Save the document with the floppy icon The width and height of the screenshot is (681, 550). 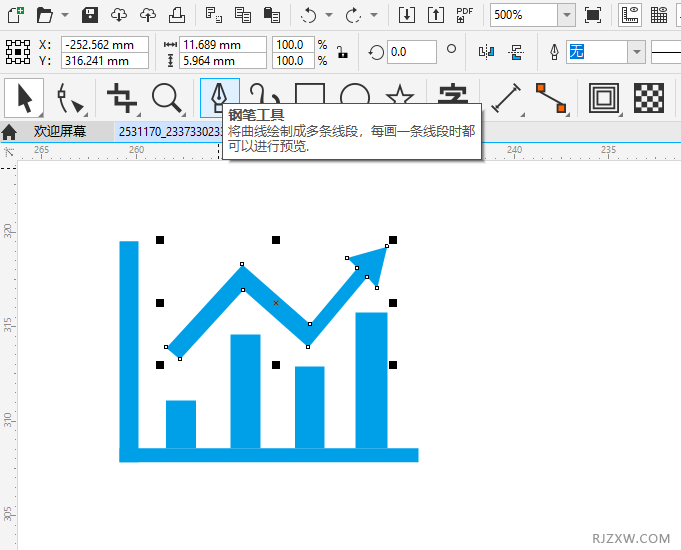coord(90,15)
